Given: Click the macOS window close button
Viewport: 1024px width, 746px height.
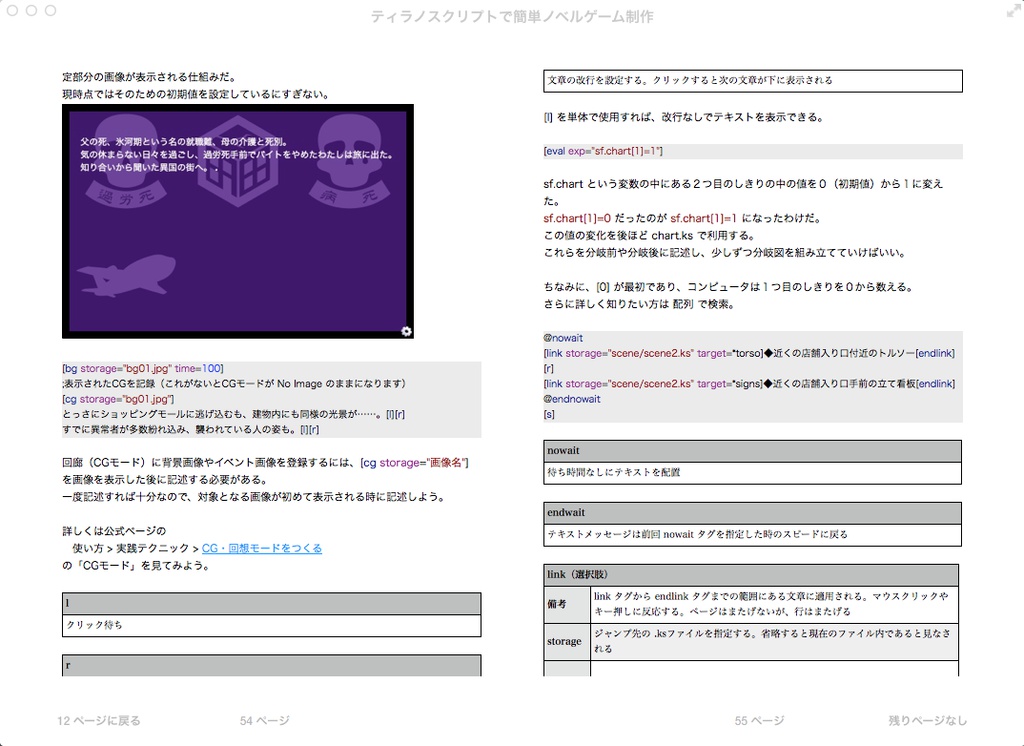Looking at the screenshot, I should click(12, 10).
